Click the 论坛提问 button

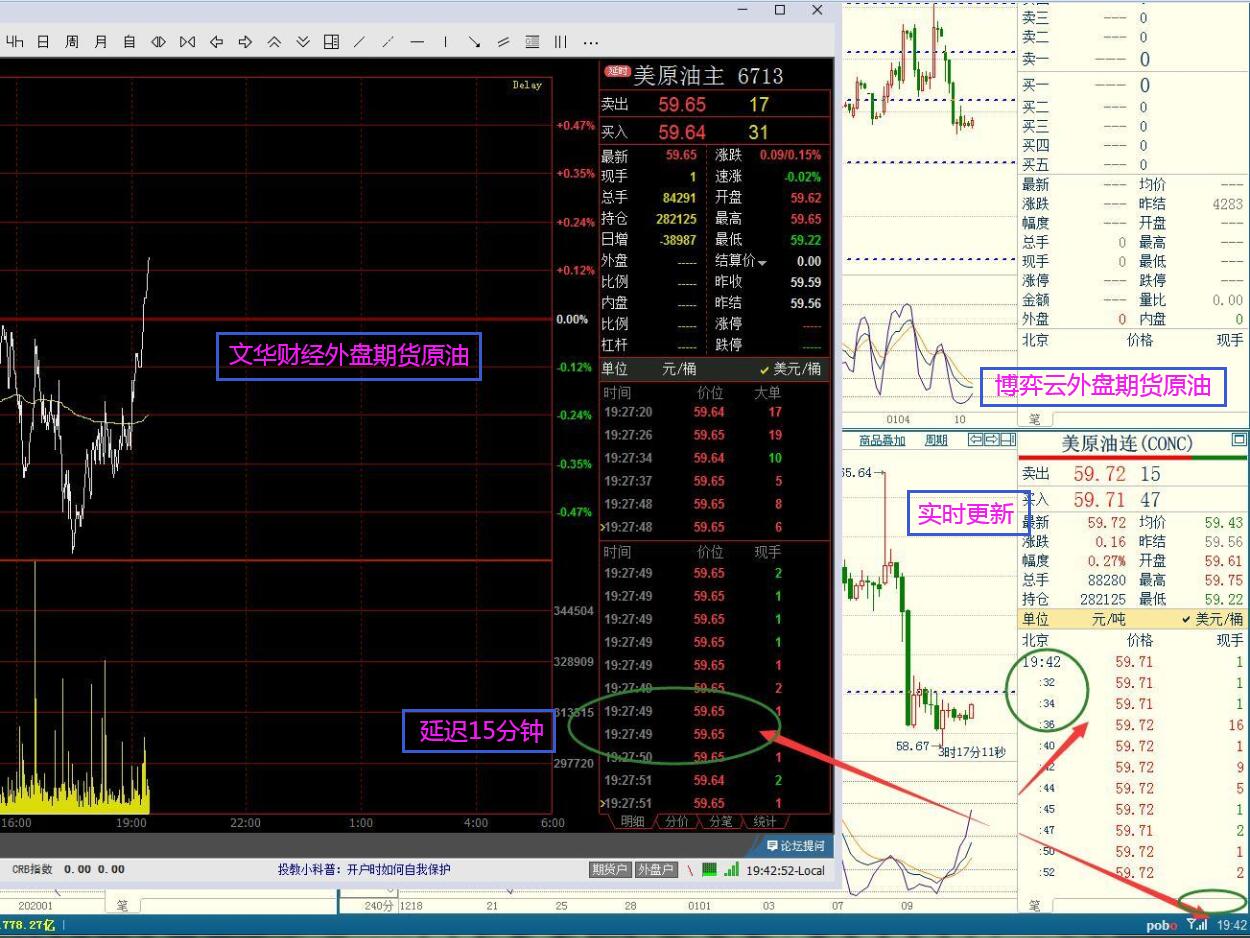(x=796, y=846)
